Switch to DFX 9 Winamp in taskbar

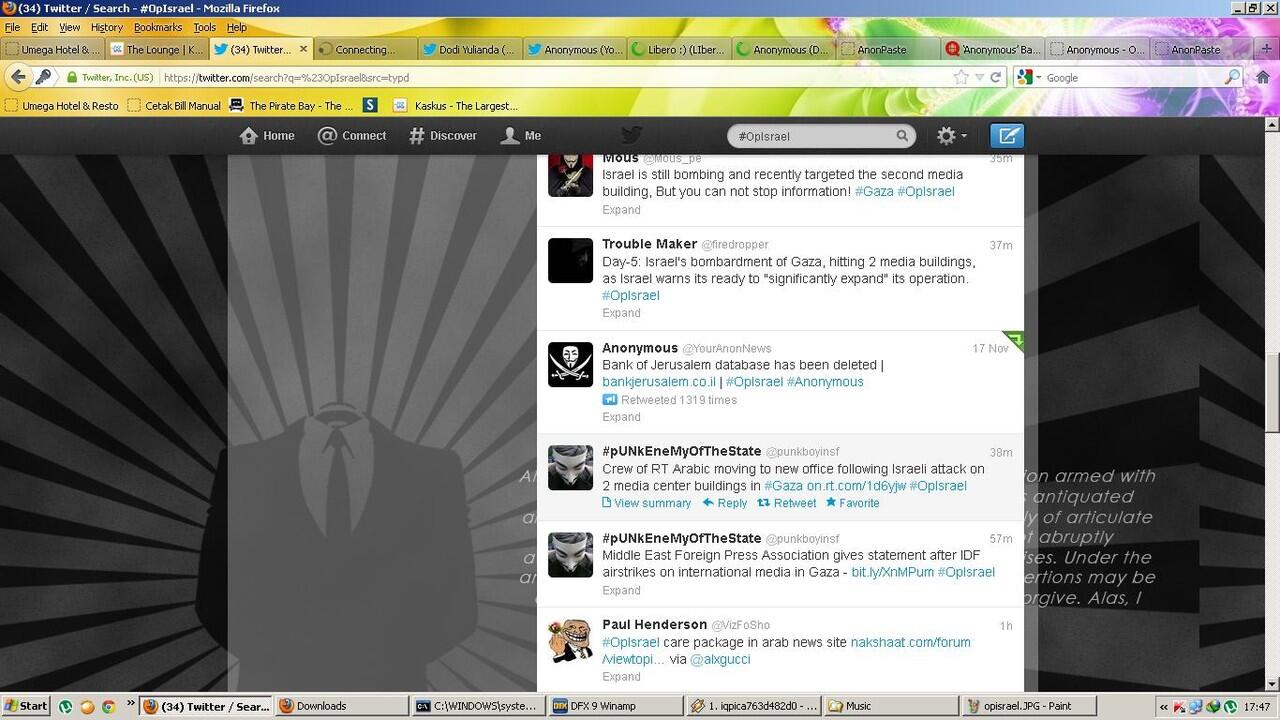pos(615,706)
